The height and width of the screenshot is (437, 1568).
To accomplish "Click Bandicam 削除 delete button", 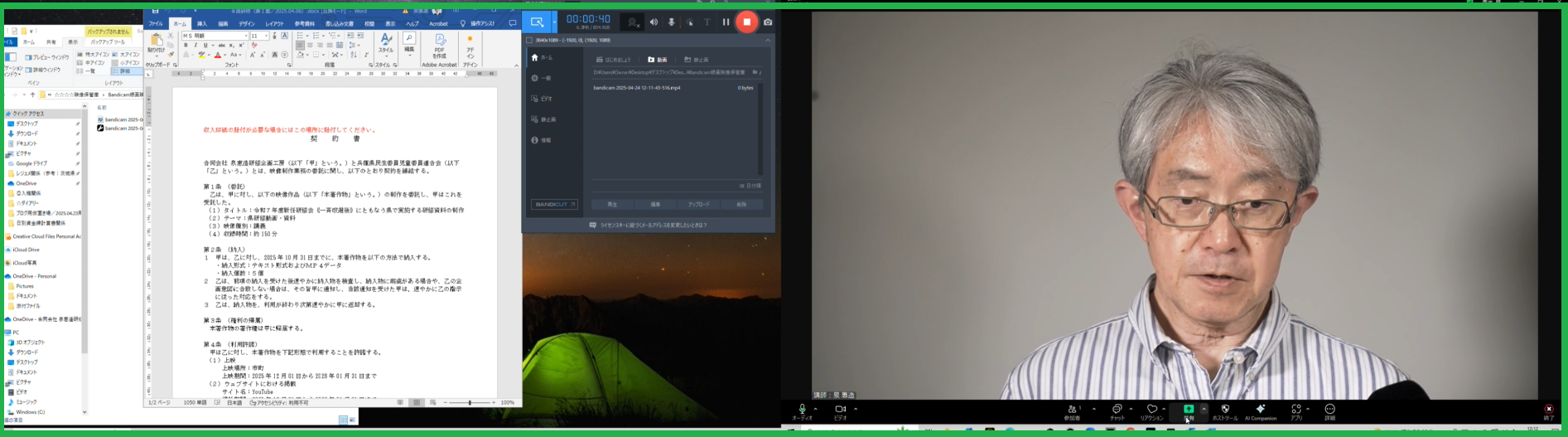I will (x=741, y=204).
